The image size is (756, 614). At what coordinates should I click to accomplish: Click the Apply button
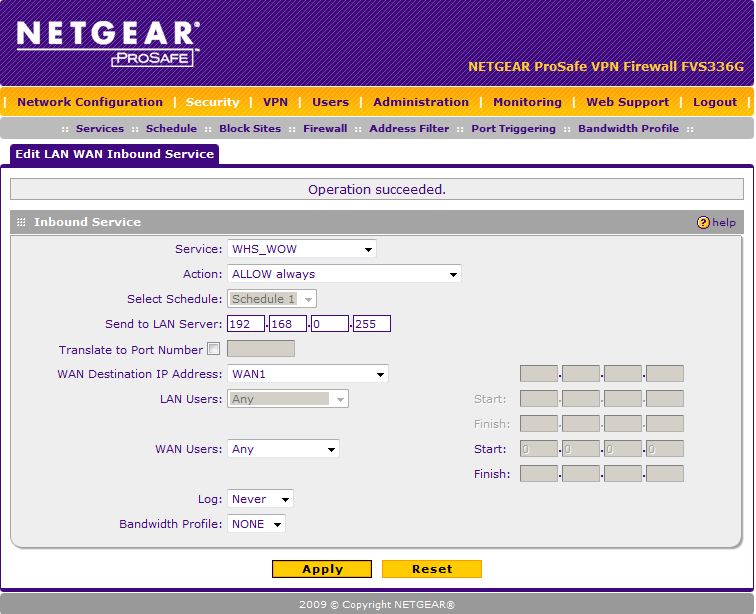pos(322,569)
